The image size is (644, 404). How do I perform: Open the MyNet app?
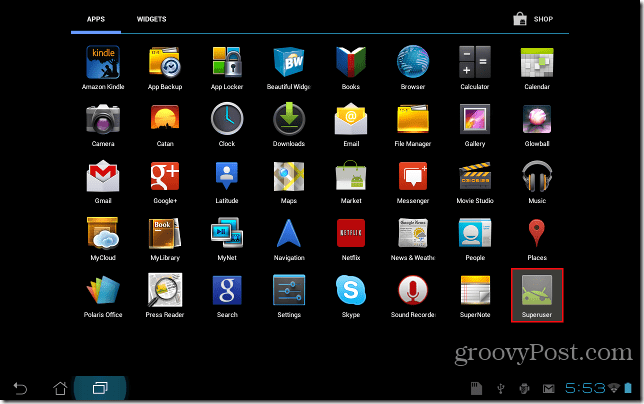[x=227, y=239]
